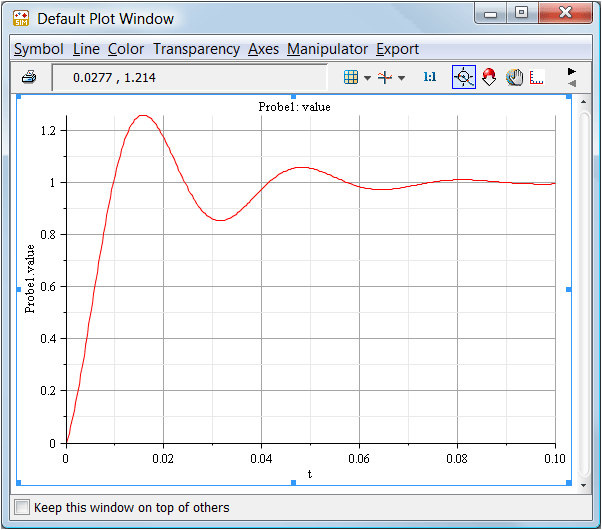Reset plot scaling with 1:1 button
This screenshot has width=602, height=530.
point(430,77)
